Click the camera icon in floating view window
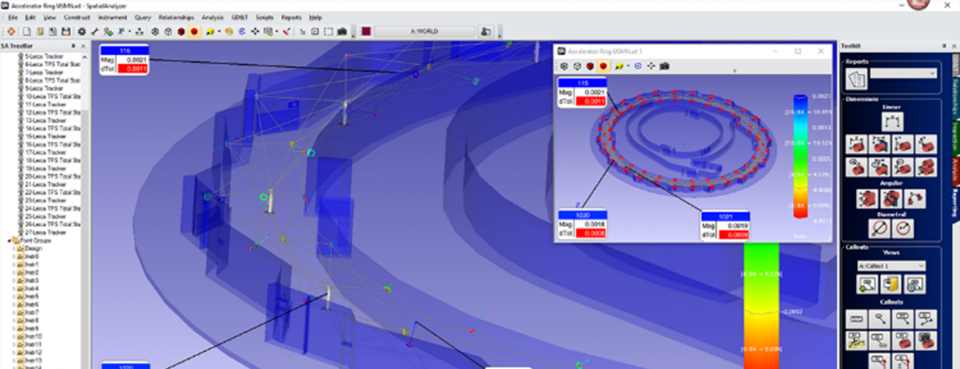This screenshot has width=960, height=369. [664, 65]
